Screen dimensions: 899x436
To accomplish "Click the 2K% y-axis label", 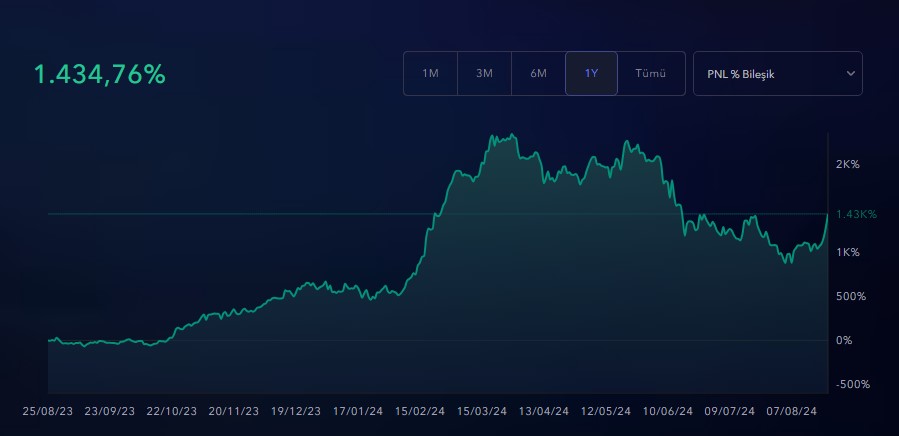I will 847,165.
